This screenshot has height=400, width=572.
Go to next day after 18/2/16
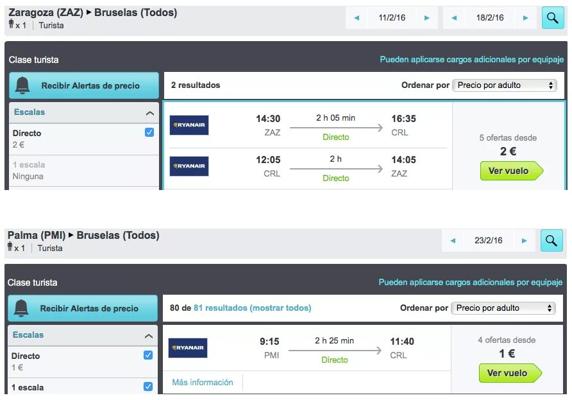pyautogui.click(x=525, y=18)
